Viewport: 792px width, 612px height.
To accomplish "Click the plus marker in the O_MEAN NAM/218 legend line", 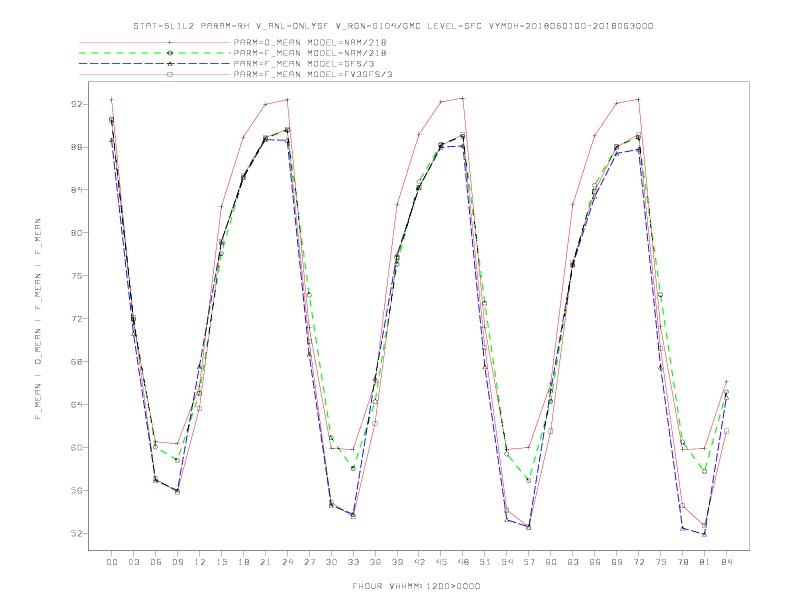I will [170, 42].
